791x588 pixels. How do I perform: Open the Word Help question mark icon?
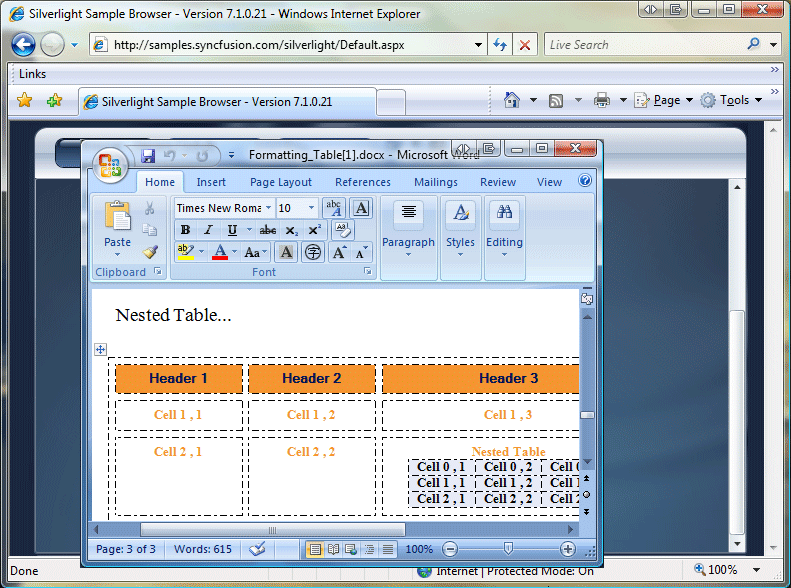585,181
